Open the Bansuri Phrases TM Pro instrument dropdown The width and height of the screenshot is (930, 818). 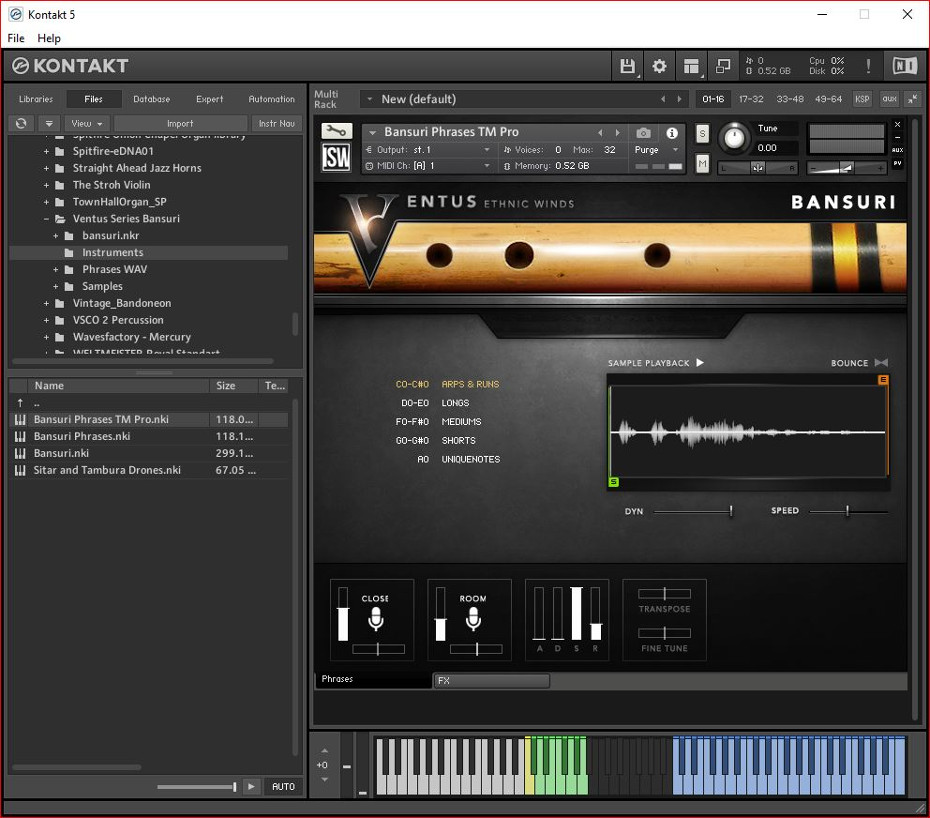(372, 132)
